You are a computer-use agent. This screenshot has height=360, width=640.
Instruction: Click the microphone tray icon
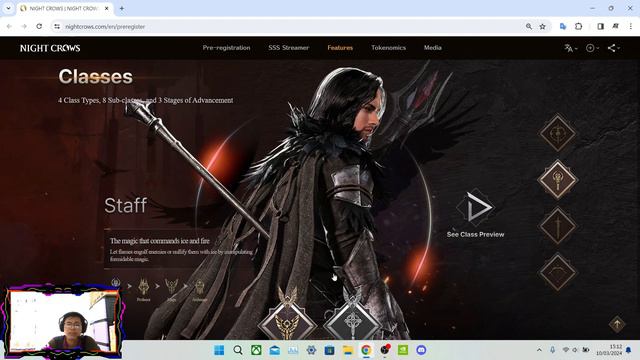click(x=552, y=350)
